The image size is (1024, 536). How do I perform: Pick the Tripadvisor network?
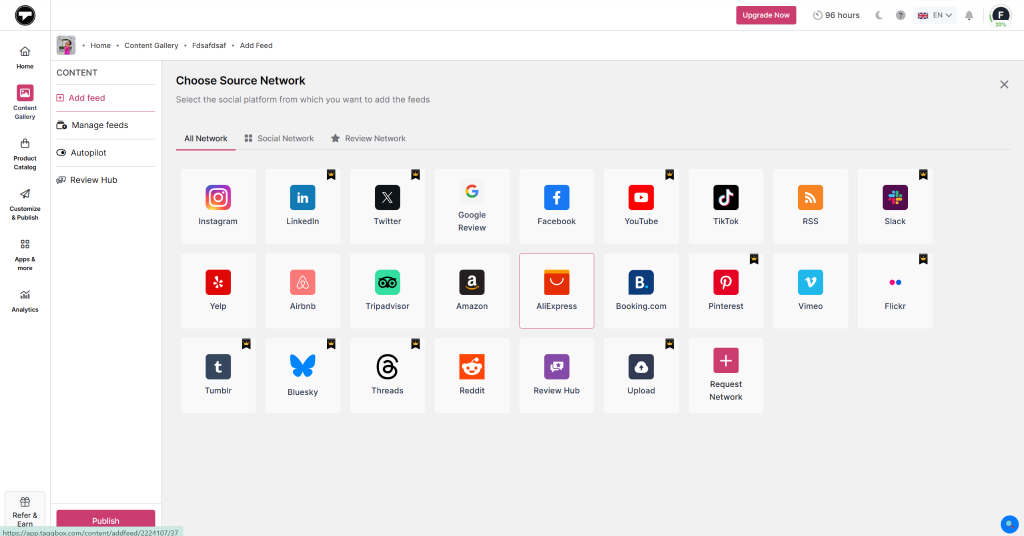tap(387, 291)
